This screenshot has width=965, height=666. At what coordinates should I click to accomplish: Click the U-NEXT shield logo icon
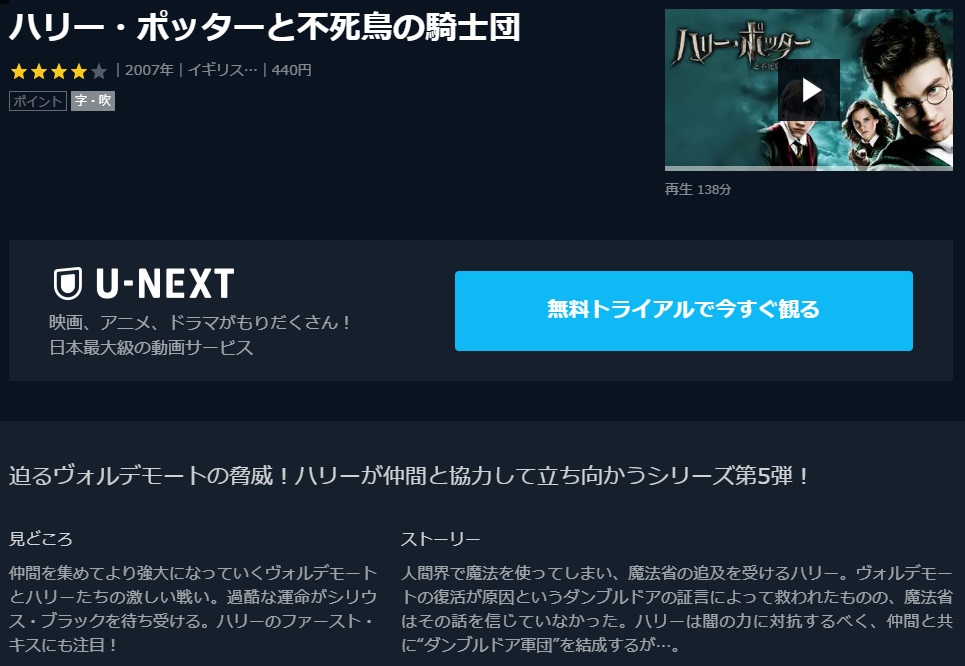(x=68, y=284)
